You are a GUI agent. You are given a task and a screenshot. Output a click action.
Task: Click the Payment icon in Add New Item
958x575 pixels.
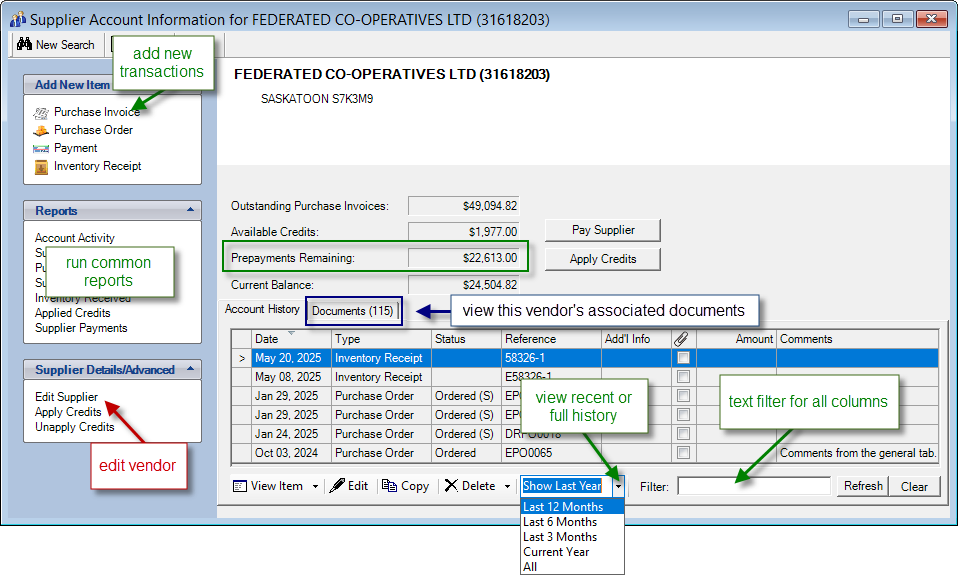point(41,148)
